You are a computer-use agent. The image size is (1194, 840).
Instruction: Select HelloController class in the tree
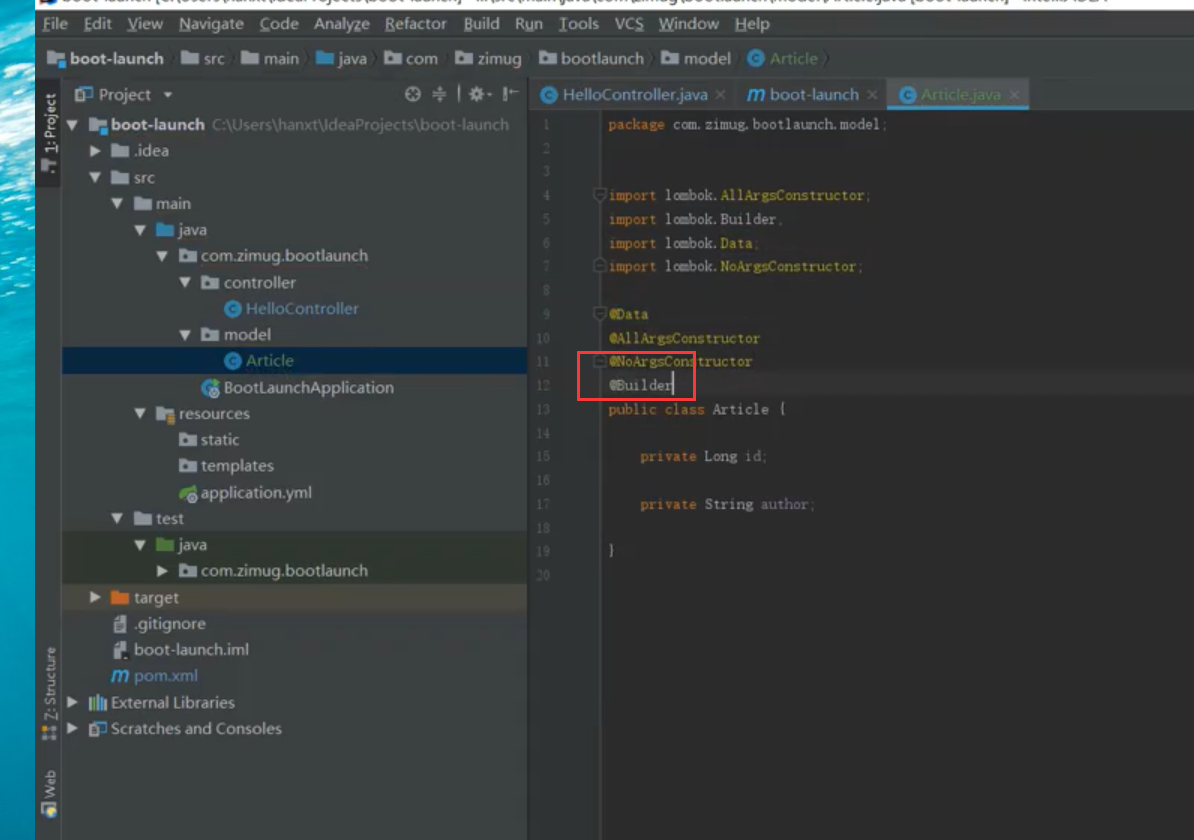[291, 308]
